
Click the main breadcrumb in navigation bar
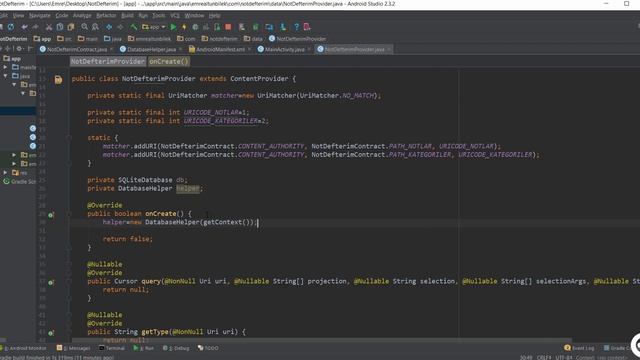coord(88,39)
